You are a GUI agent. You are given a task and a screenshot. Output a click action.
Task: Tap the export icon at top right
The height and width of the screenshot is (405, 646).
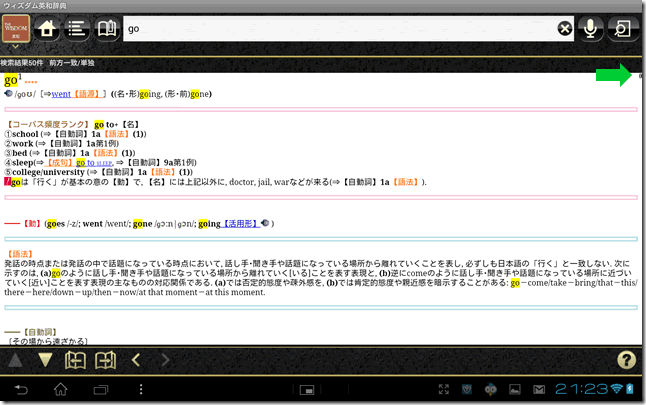[x=624, y=29]
